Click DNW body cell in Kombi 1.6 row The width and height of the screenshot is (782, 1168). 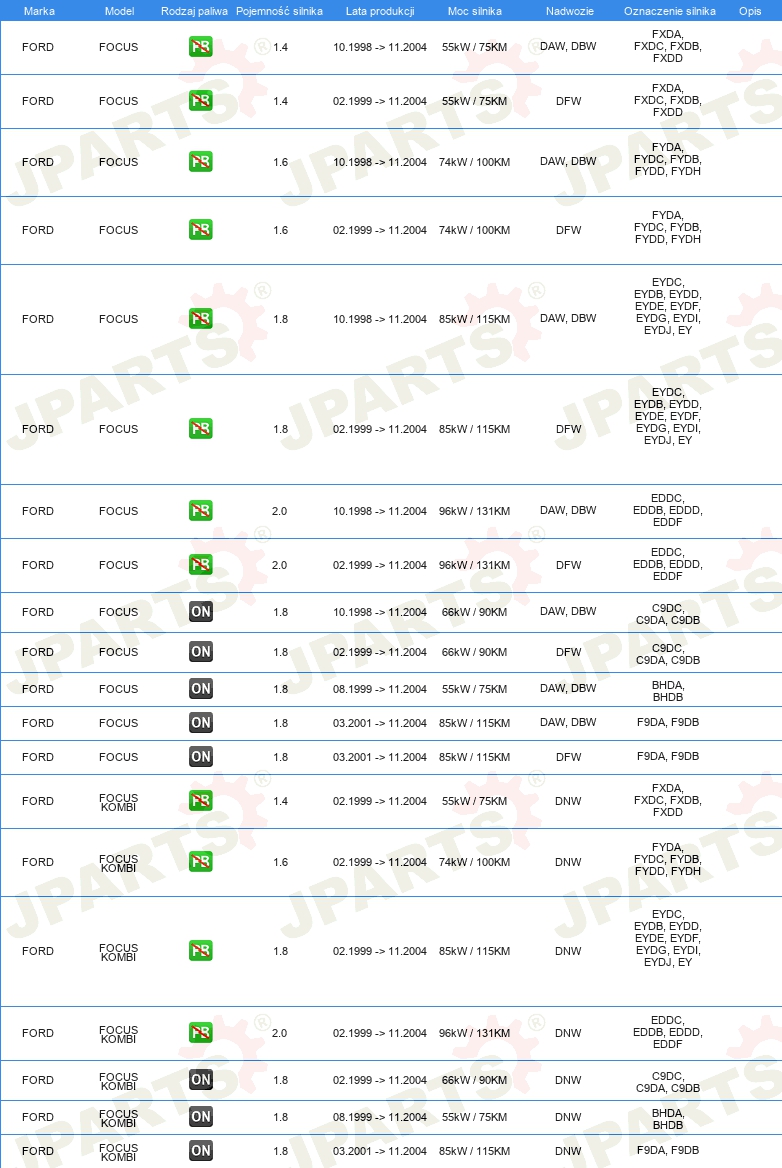(x=568, y=862)
